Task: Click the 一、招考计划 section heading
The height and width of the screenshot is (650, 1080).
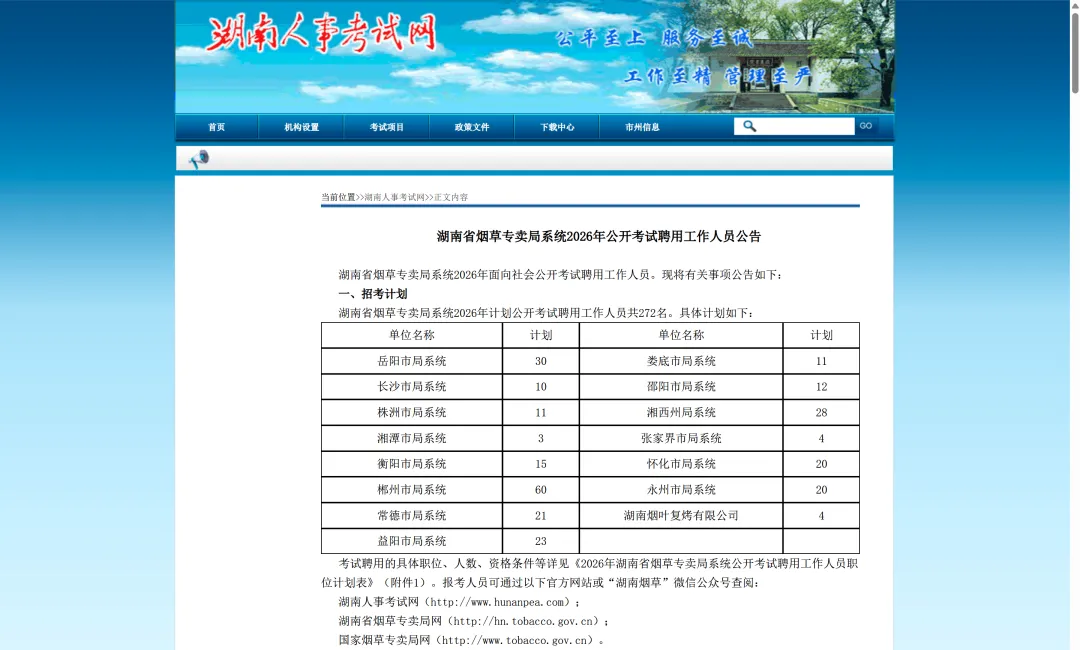Action: [373, 294]
